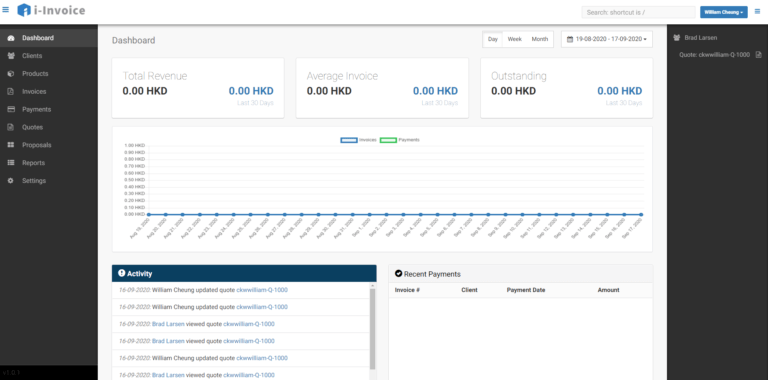
Task: Toggle the right sidebar hamburger menu
Action: [x=758, y=11]
